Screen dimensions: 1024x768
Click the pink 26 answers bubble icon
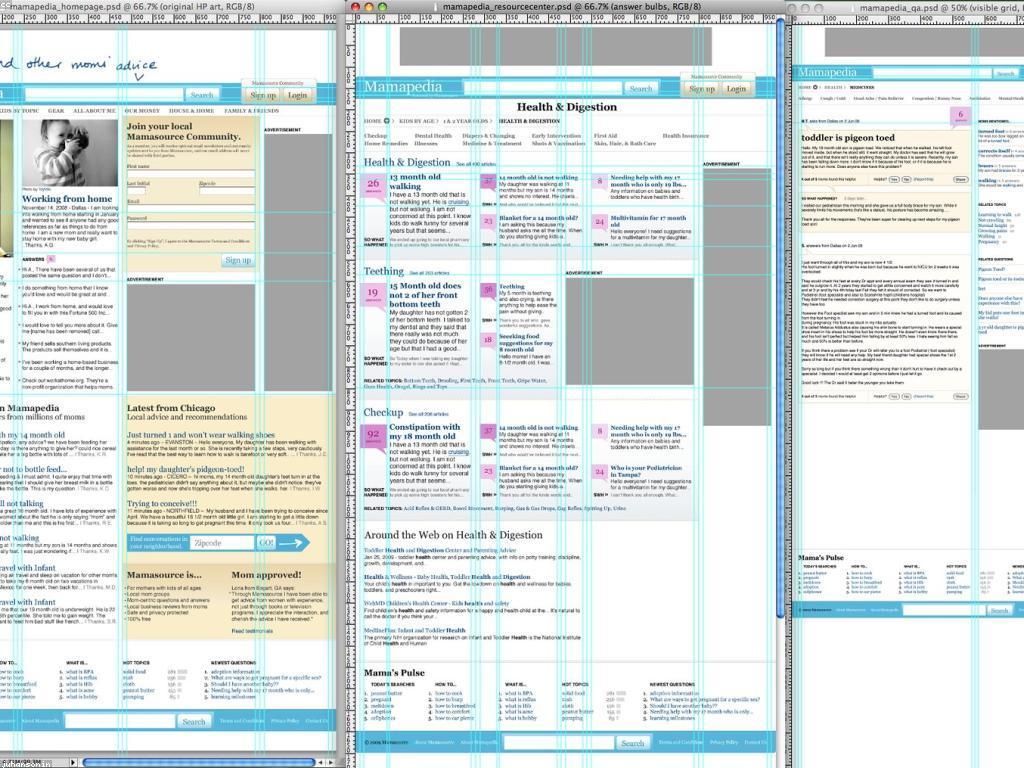point(373,184)
